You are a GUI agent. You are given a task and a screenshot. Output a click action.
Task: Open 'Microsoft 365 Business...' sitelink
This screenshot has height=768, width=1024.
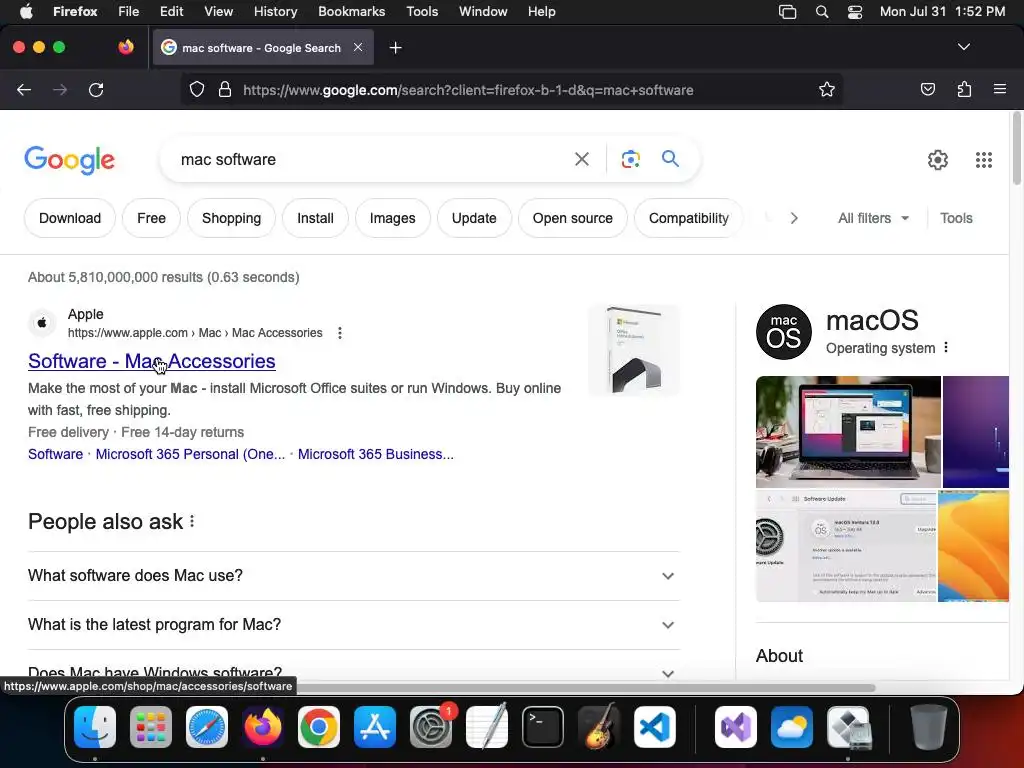376,455
